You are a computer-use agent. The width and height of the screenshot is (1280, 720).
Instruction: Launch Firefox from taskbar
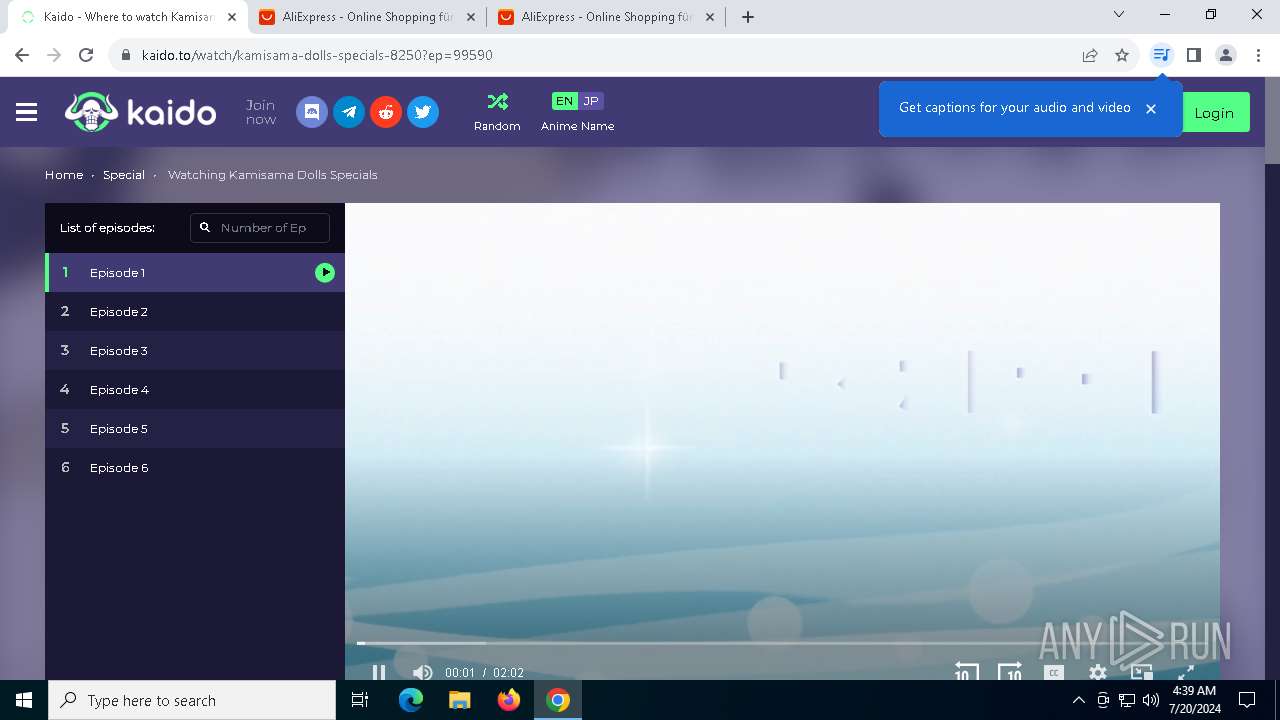[509, 700]
